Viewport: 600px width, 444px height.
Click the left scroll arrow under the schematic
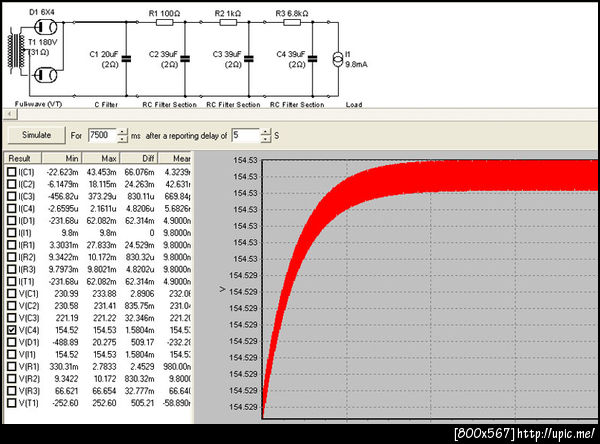(10, 114)
